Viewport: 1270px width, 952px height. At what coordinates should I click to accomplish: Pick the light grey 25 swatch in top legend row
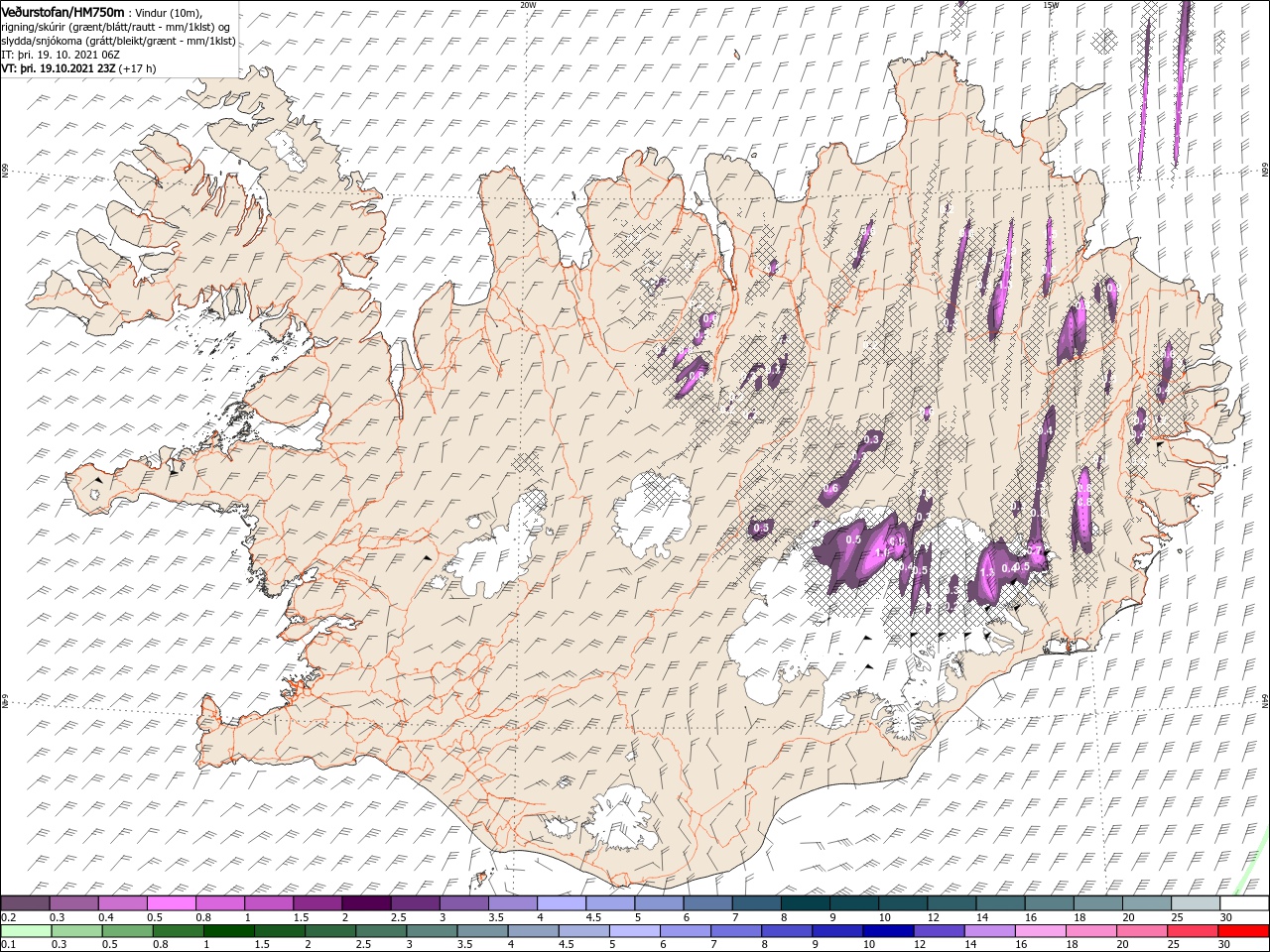1197,903
